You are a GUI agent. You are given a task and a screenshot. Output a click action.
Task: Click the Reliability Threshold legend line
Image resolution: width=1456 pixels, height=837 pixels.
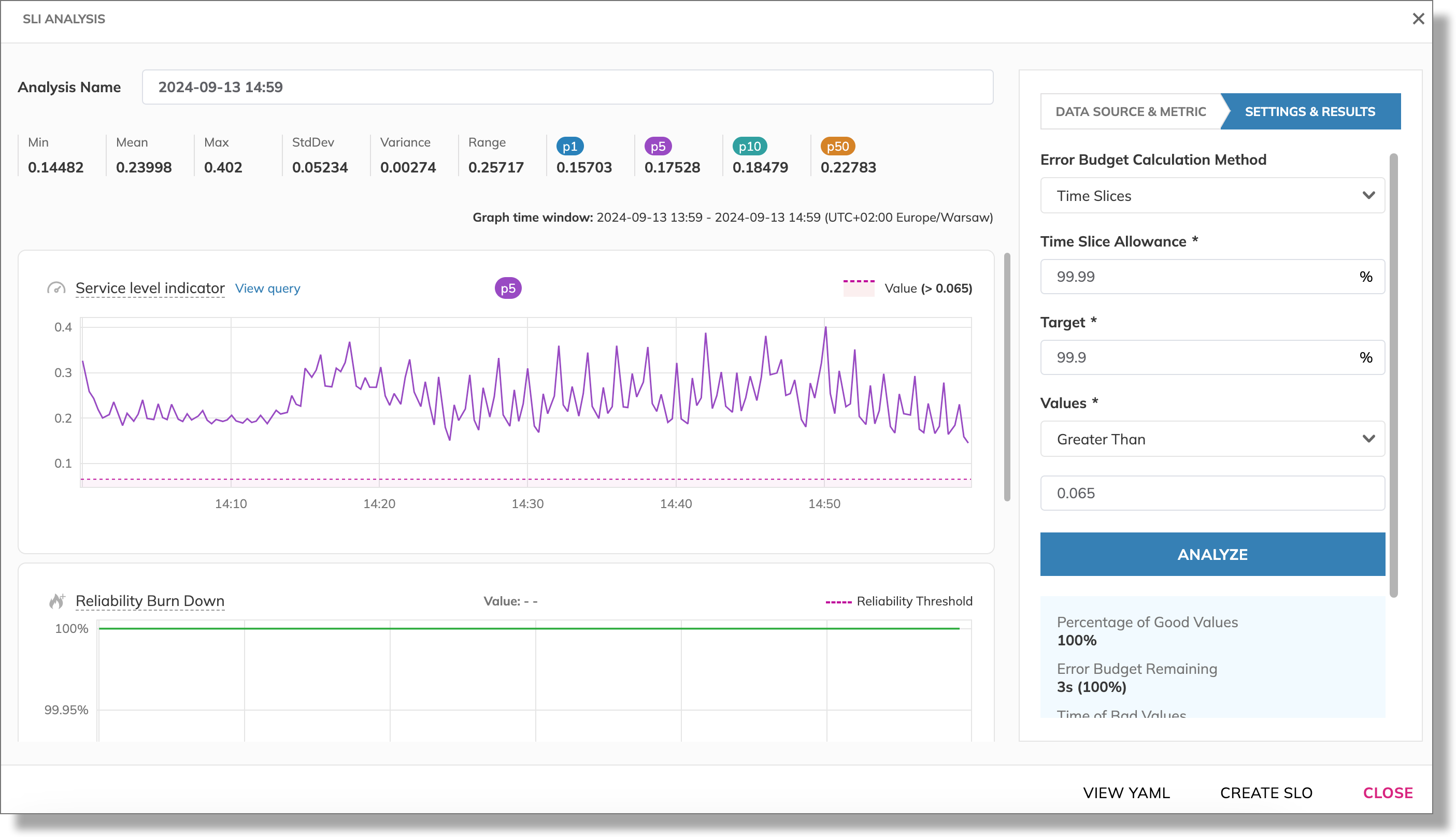click(838, 602)
